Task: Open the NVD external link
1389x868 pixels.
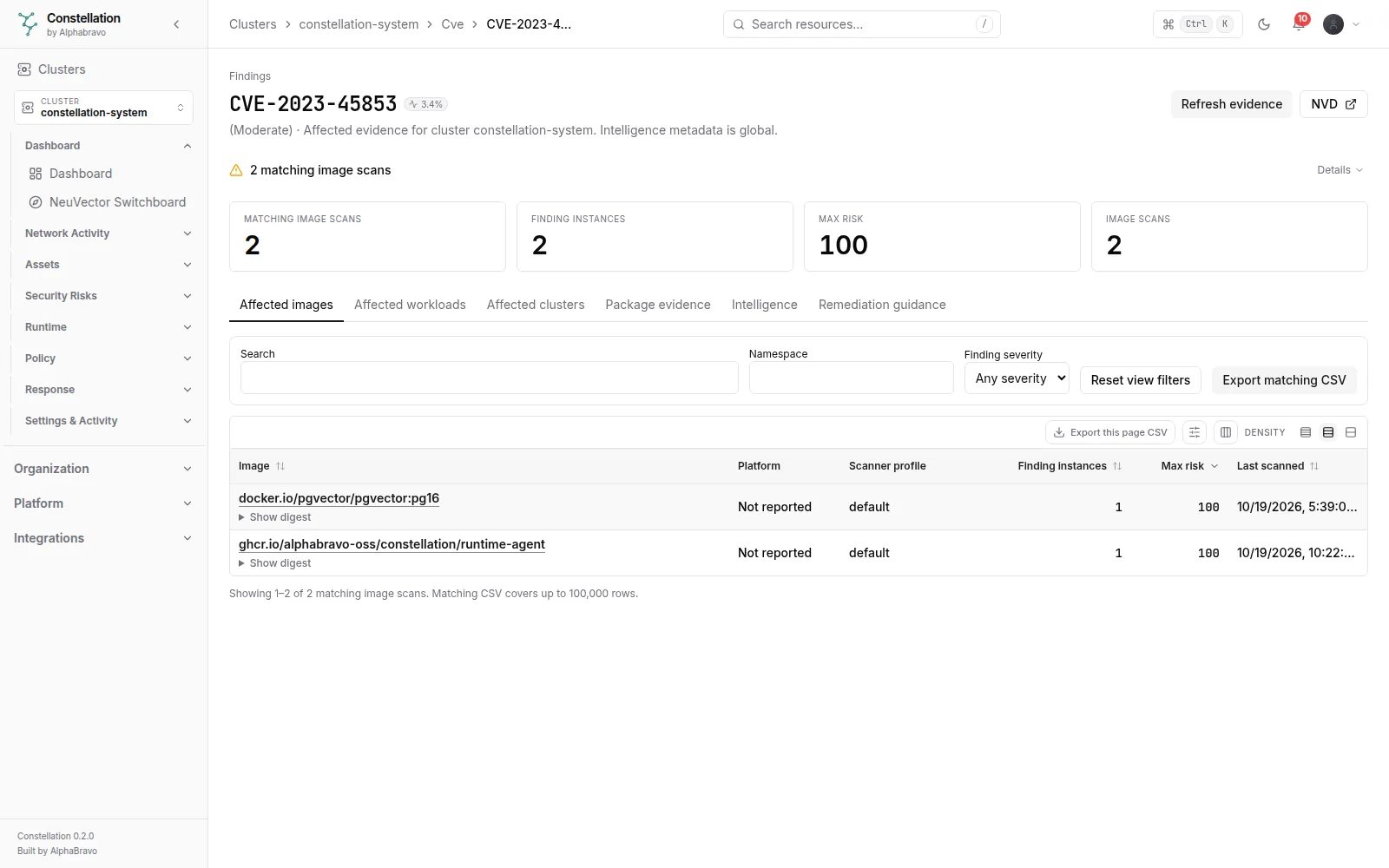Action: pos(1333,104)
